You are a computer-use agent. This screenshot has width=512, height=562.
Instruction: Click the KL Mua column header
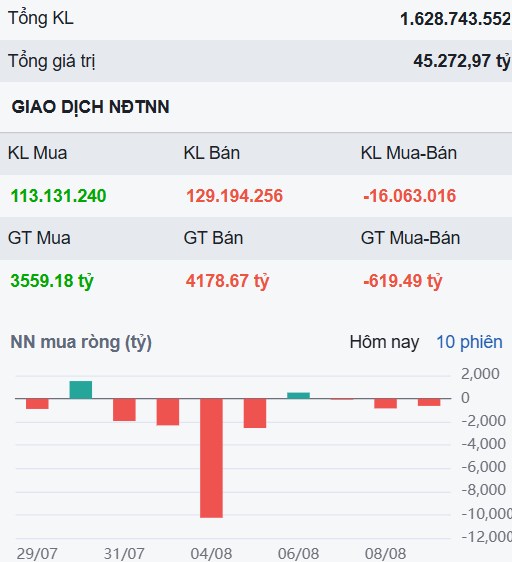[38, 153]
